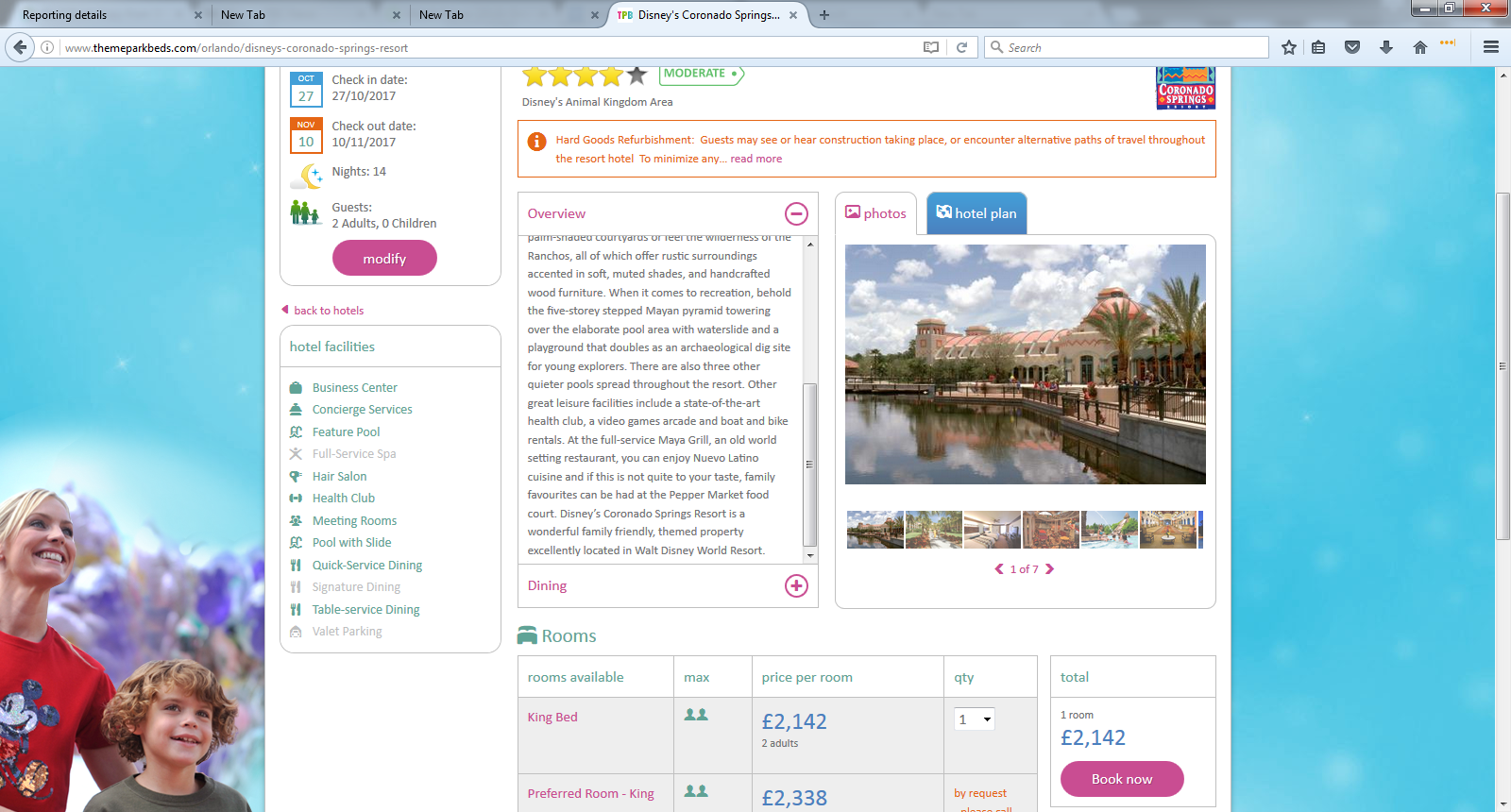Open the Preferred Room - King link
The image size is (1511, 812).
tap(591, 794)
